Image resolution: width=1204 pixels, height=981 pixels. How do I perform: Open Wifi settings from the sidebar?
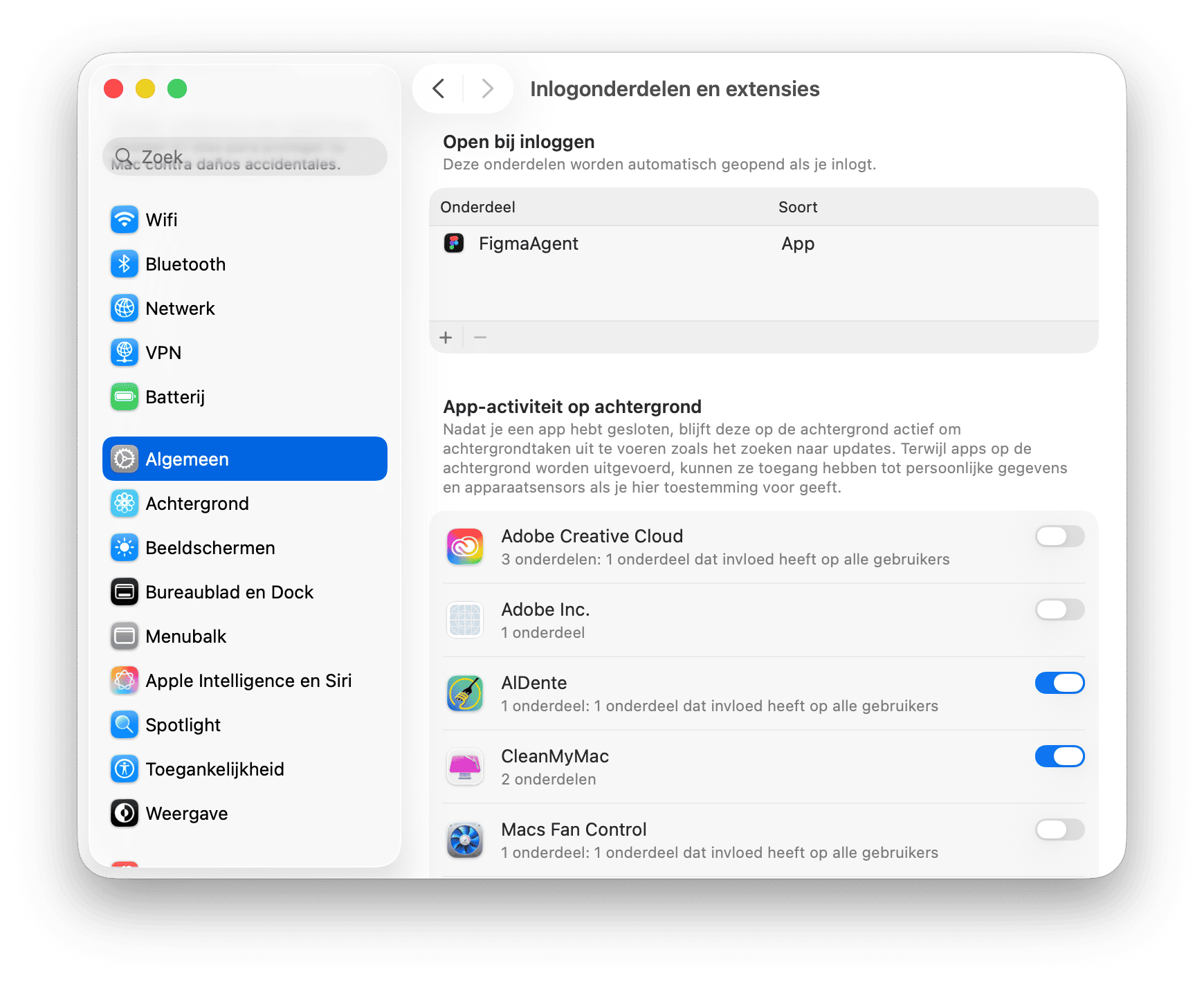pyautogui.click(x=124, y=219)
